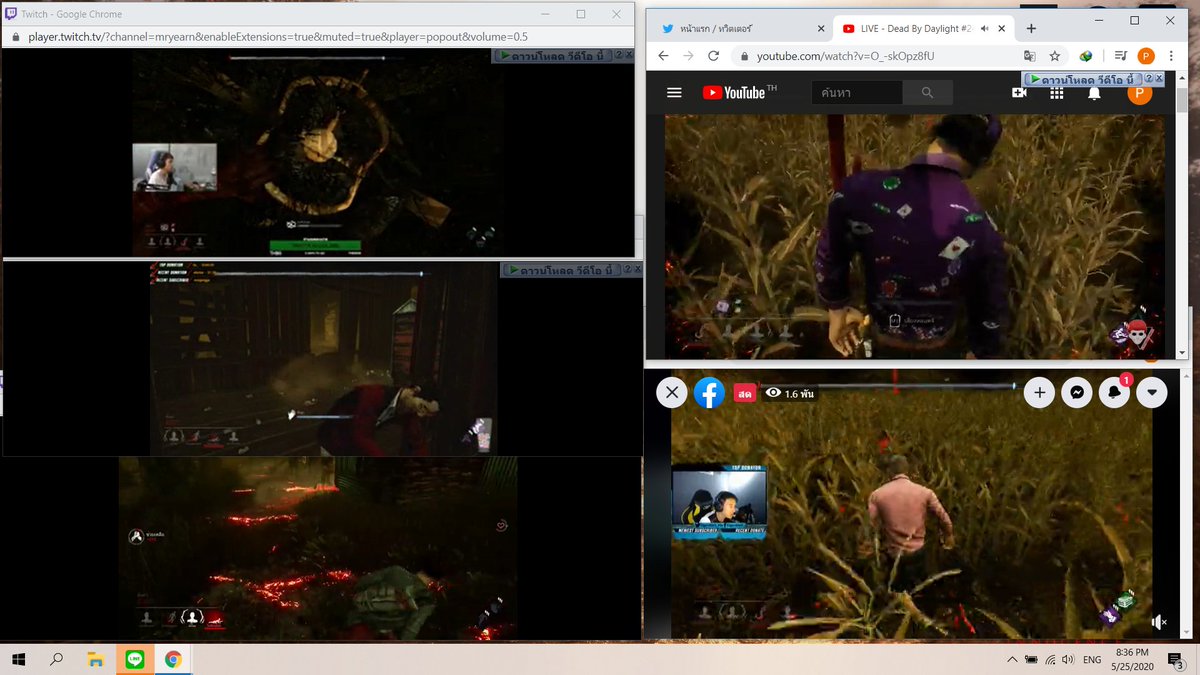Open the YouTube apps grid
Viewport: 1200px width, 675px height.
(1056, 92)
